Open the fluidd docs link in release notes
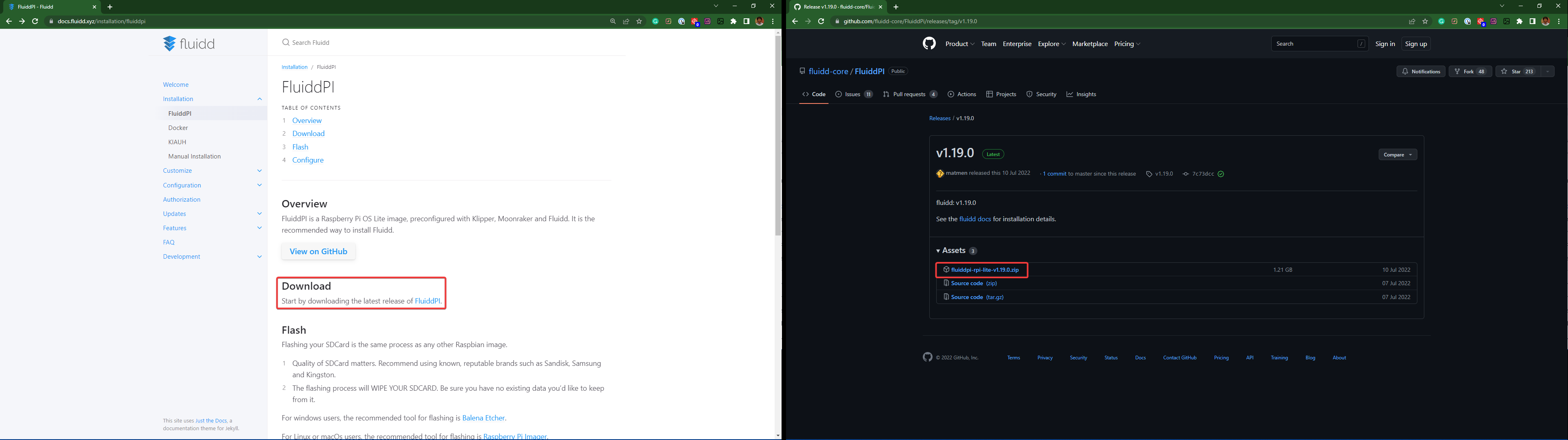The height and width of the screenshot is (440, 1568). (x=975, y=219)
